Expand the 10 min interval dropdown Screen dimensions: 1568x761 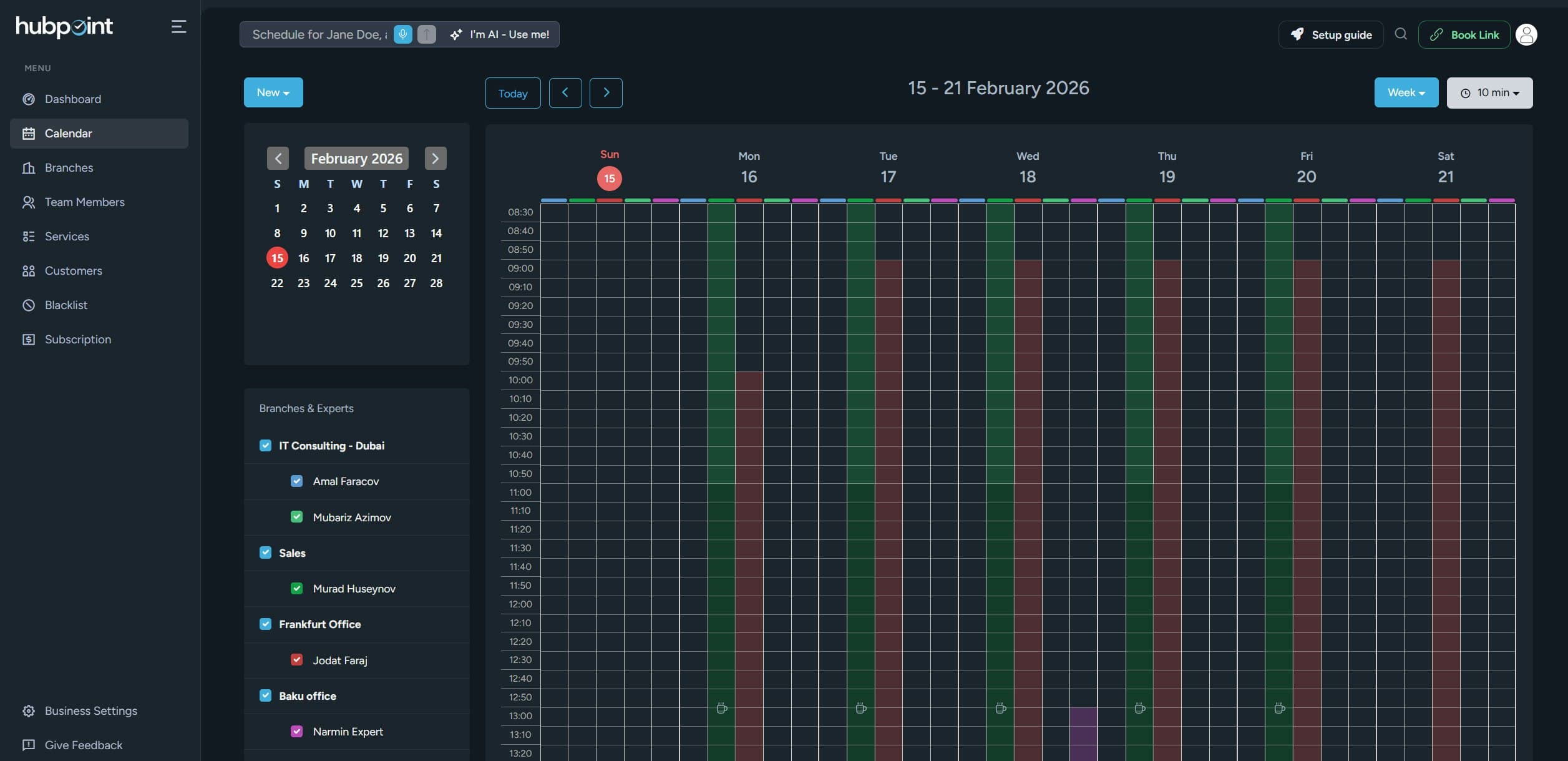1489,92
